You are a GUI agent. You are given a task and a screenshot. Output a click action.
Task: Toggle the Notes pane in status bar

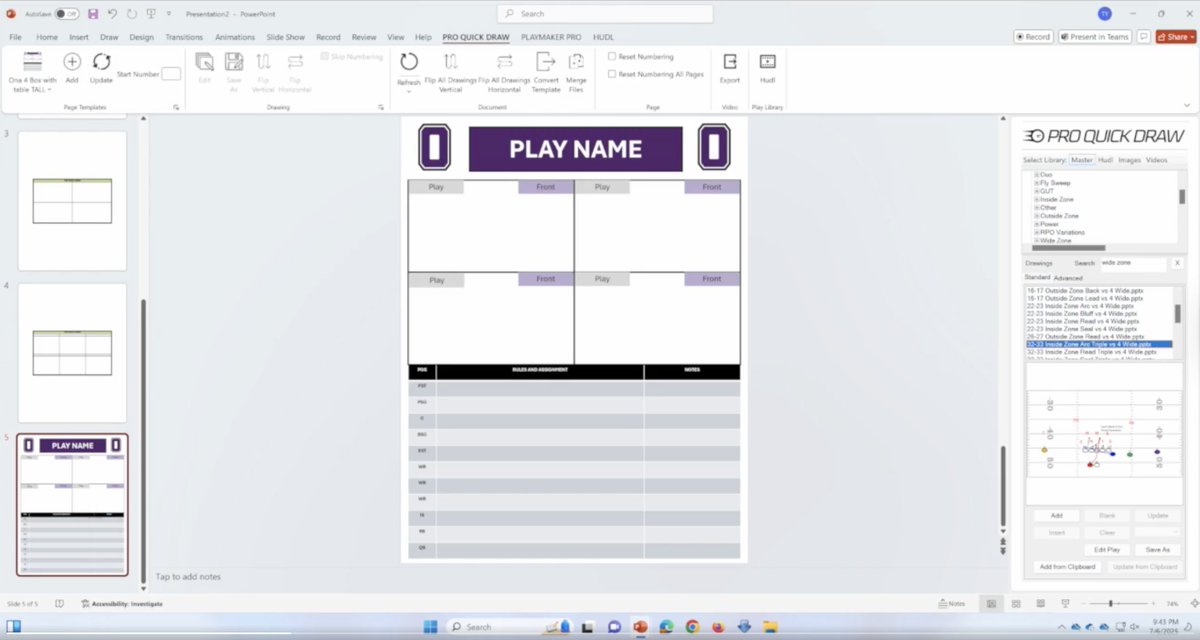point(952,604)
